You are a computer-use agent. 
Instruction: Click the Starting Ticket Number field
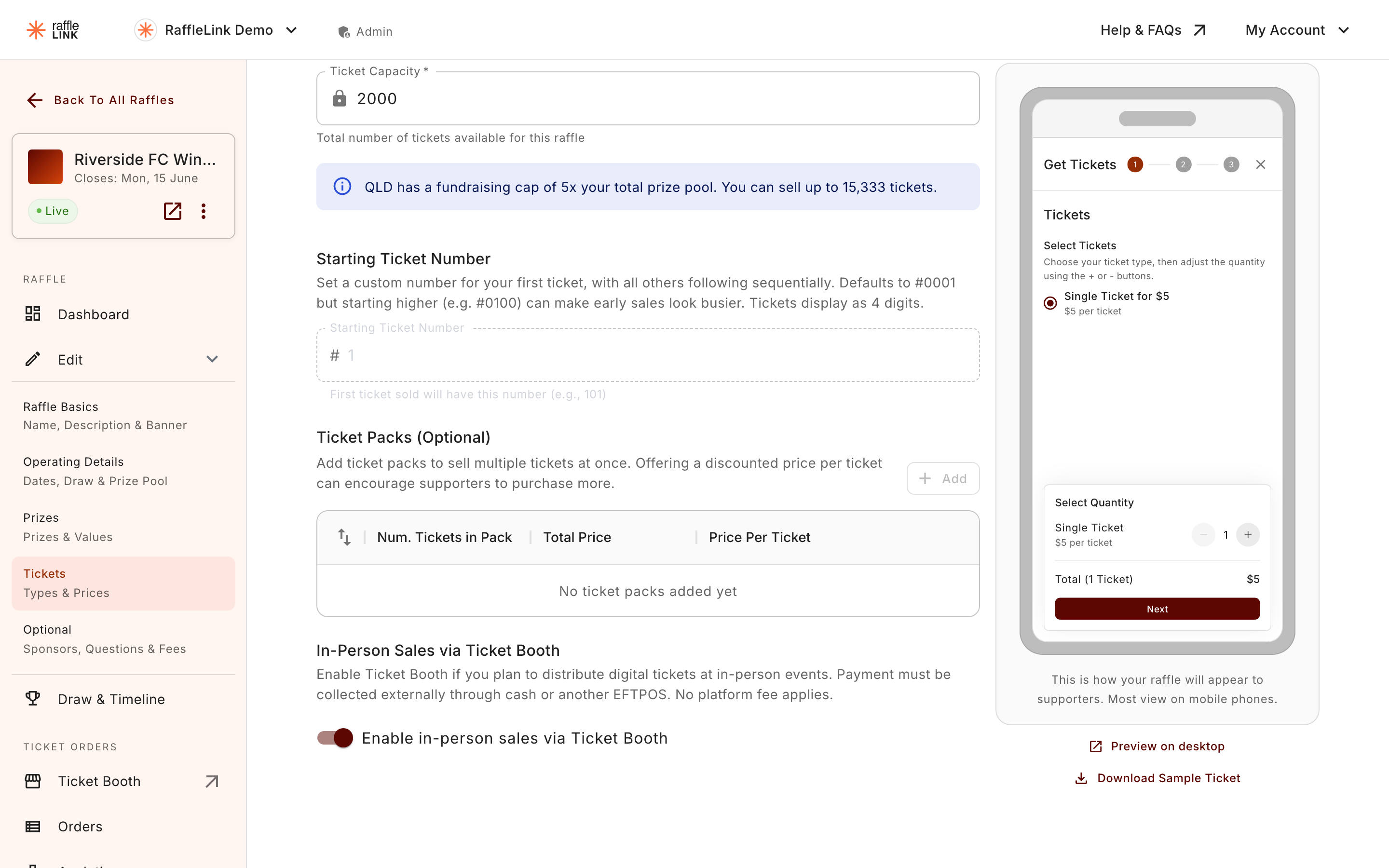(x=647, y=355)
